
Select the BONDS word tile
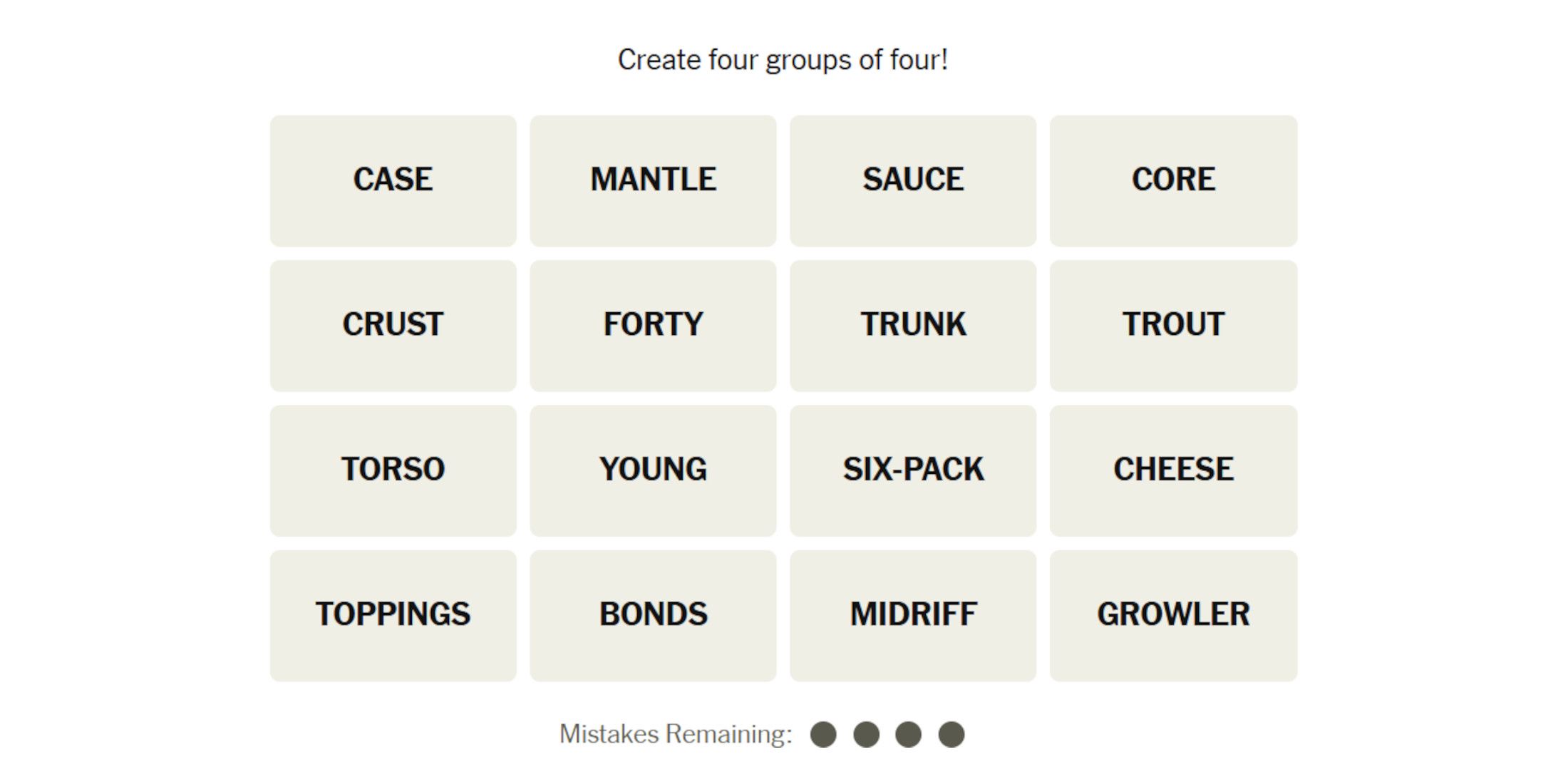653,615
